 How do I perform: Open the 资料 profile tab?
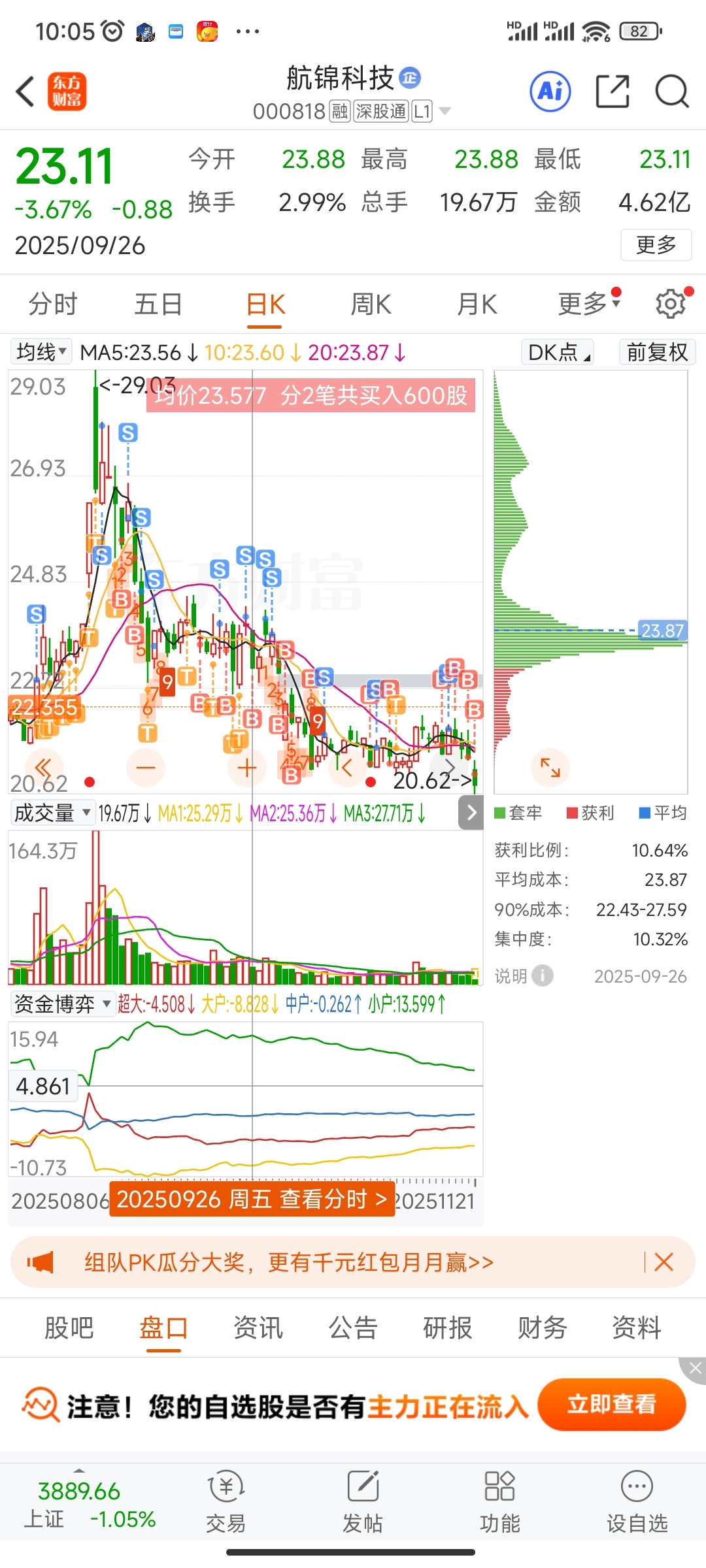click(x=637, y=1327)
